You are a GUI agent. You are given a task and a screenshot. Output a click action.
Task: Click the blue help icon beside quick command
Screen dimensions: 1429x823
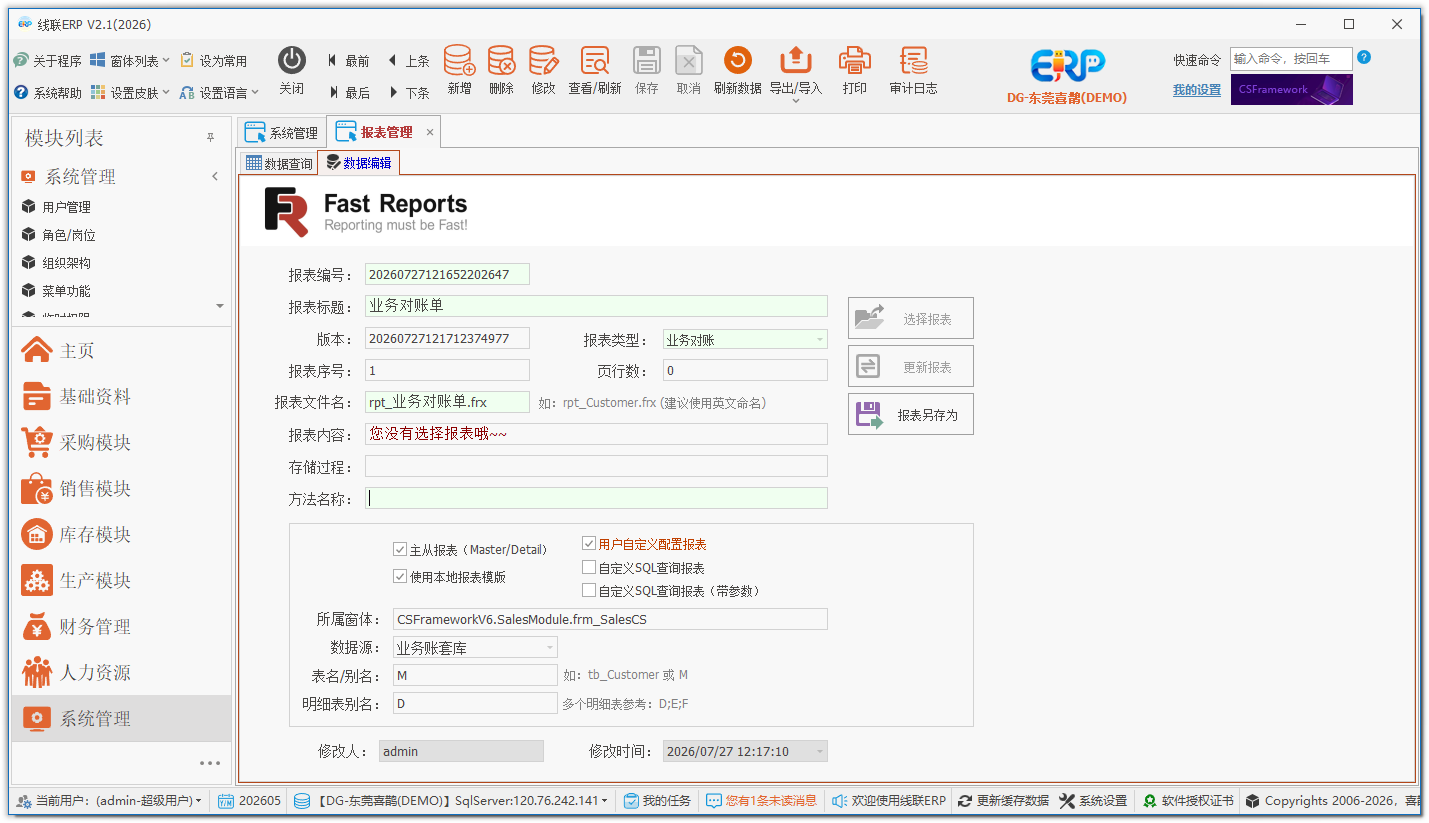tap(1364, 58)
